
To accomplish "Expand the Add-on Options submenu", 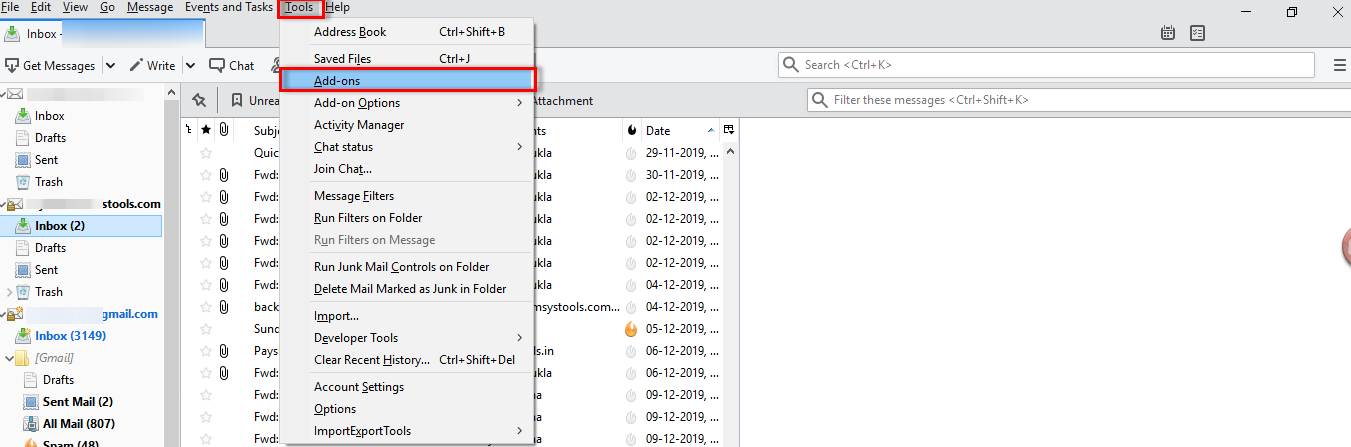I will pos(519,103).
